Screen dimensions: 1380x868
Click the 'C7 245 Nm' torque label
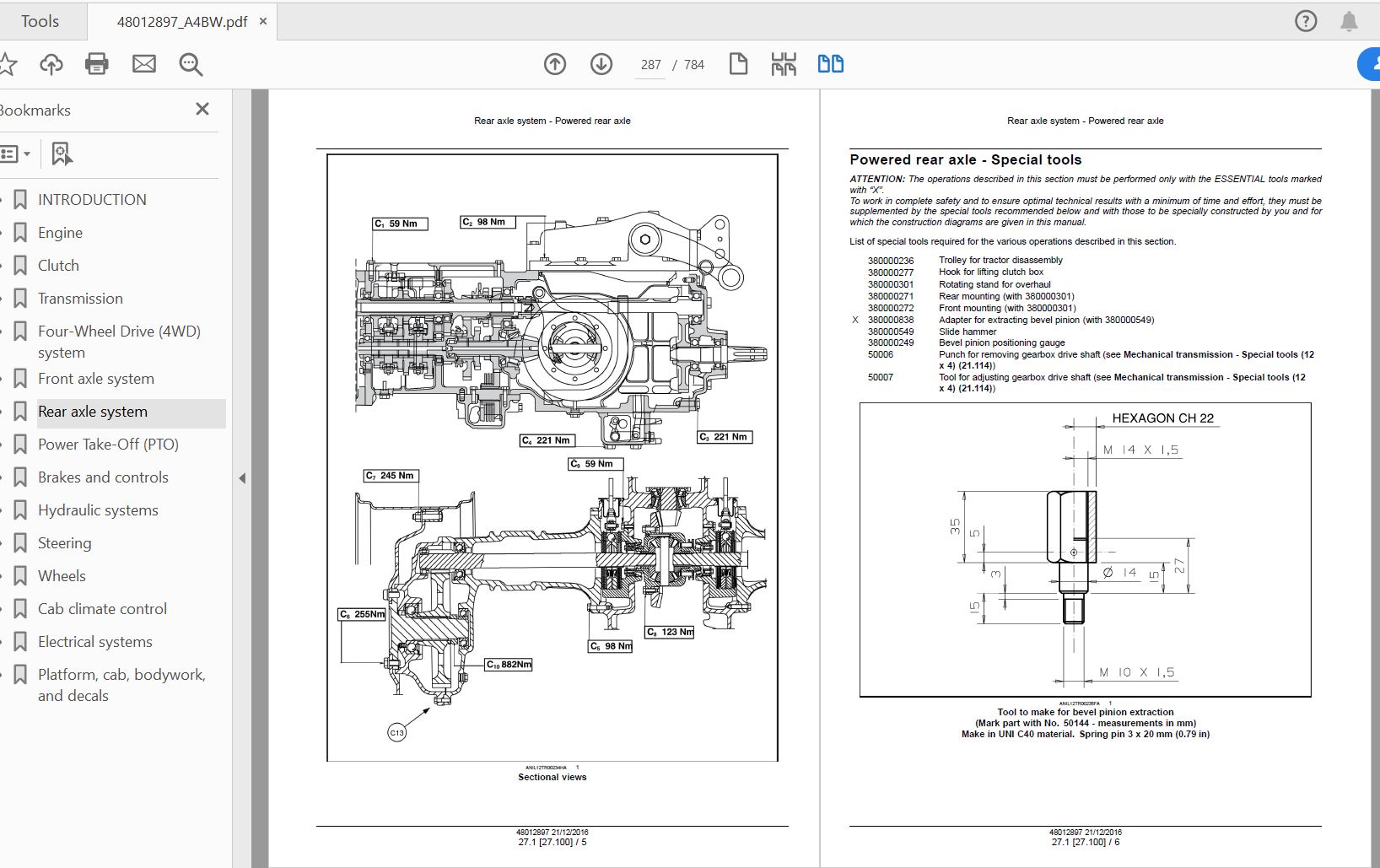(391, 476)
